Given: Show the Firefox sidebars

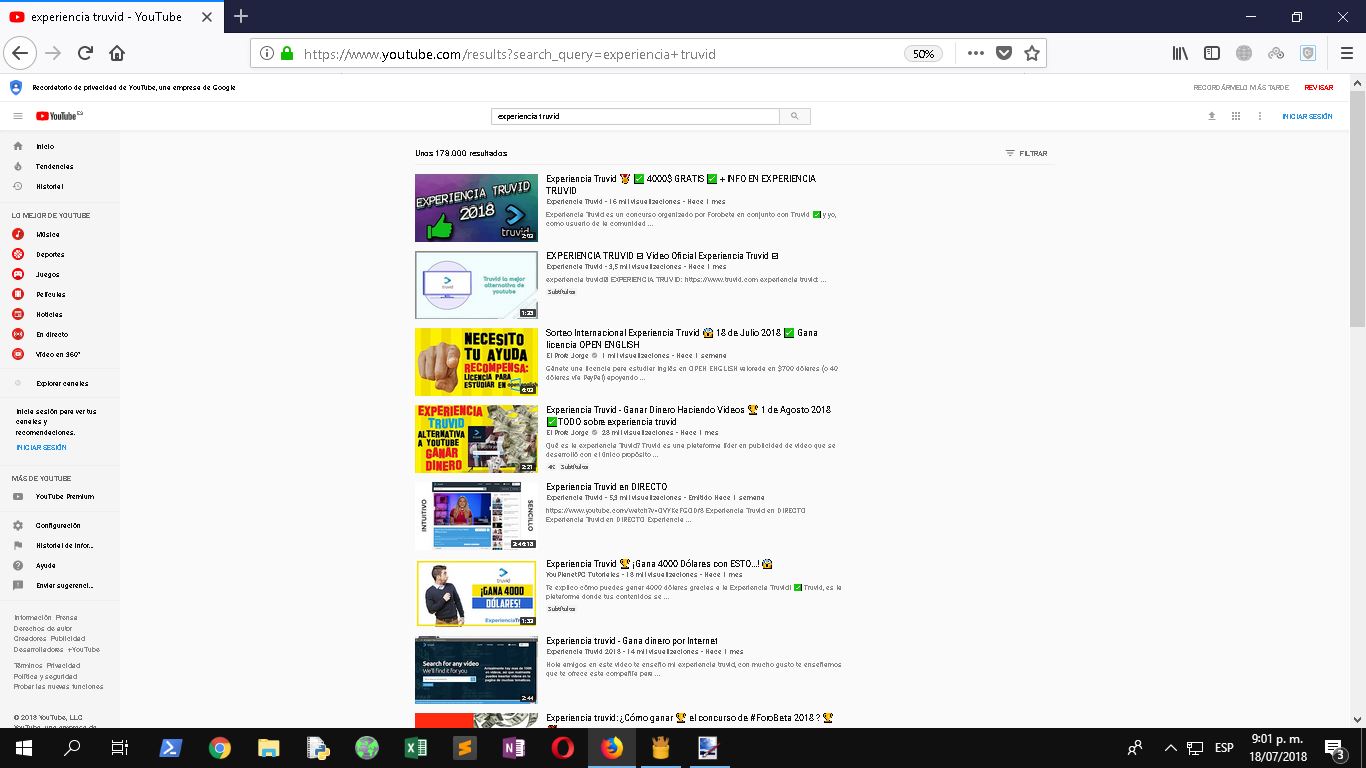Looking at the screenshot, I should point(1212,53).
